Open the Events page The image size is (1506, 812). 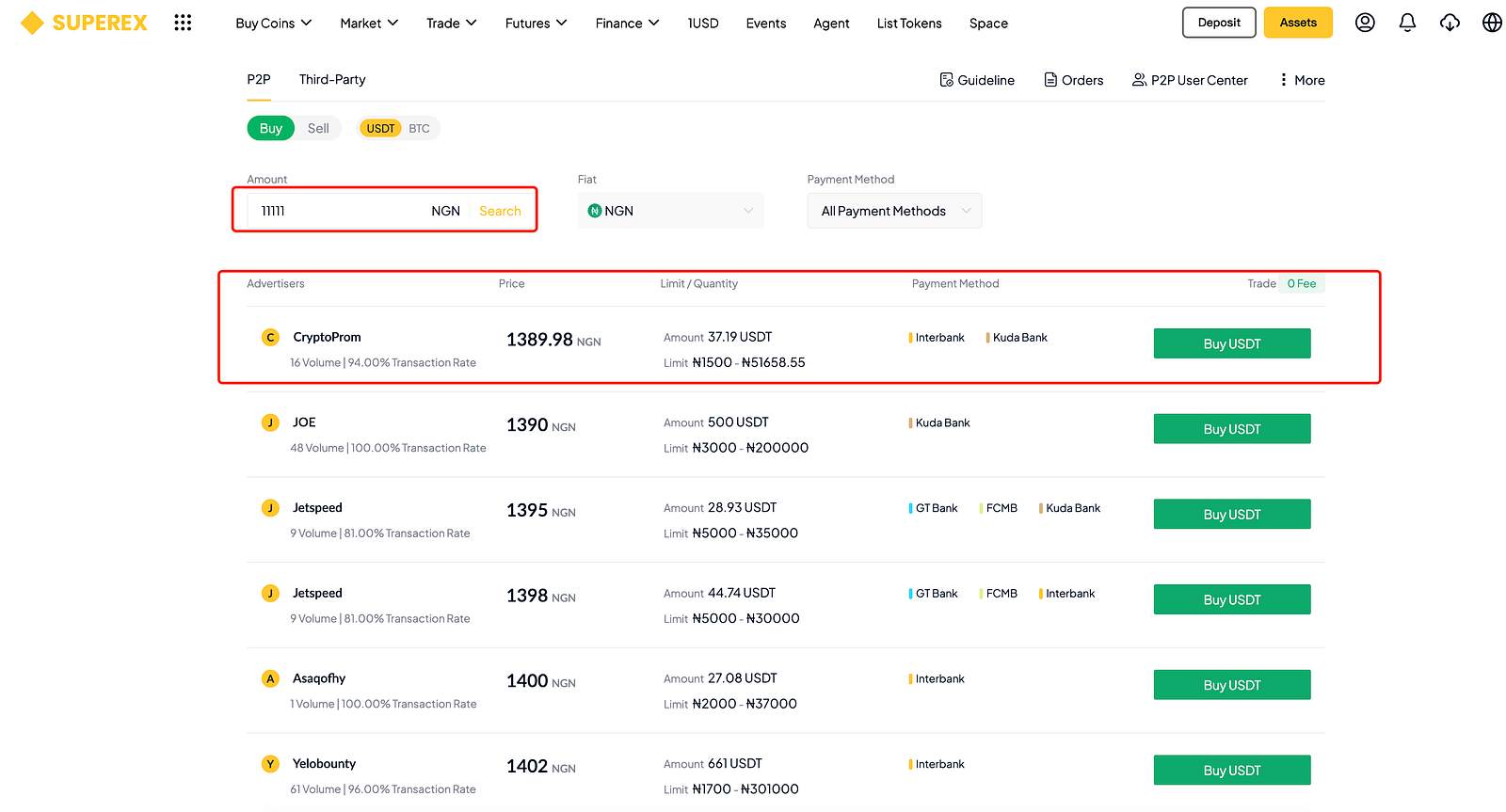point(766,23)
